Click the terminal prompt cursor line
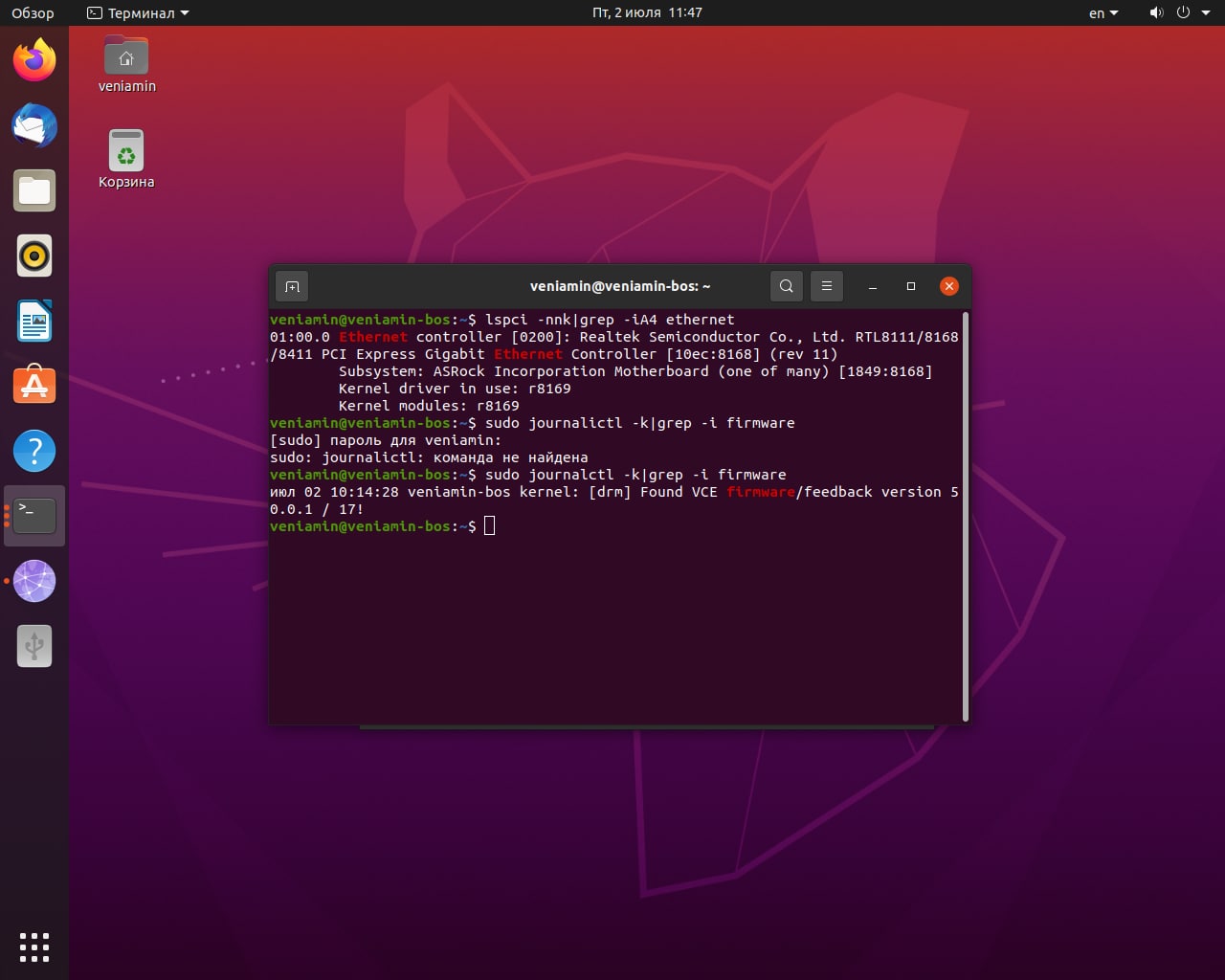Viewport: 1225px width, 980px height. [383, 526]
